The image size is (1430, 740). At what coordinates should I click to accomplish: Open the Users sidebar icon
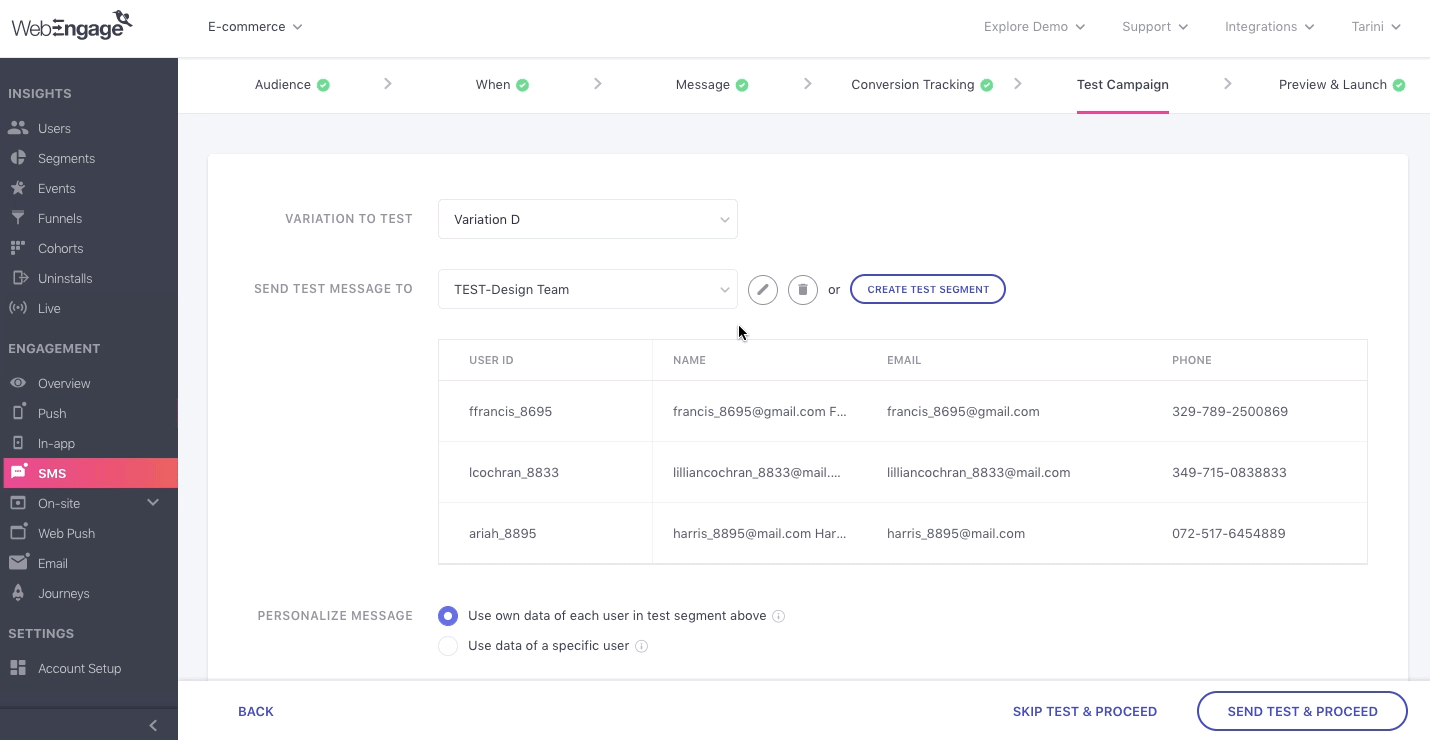(x=18, y=128)
